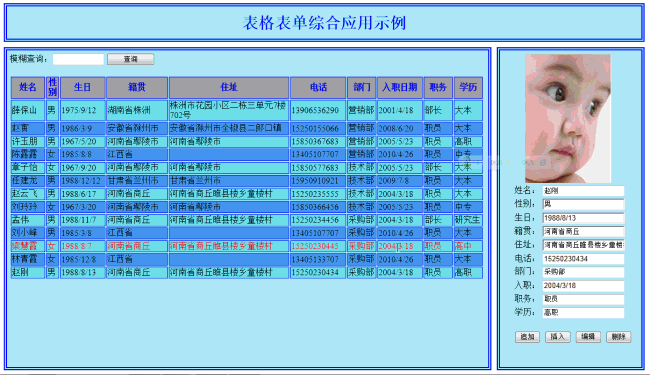Viewport: 650px width, 375px height.
Task: Click the 姓名 column header
Action: point(28,87)
